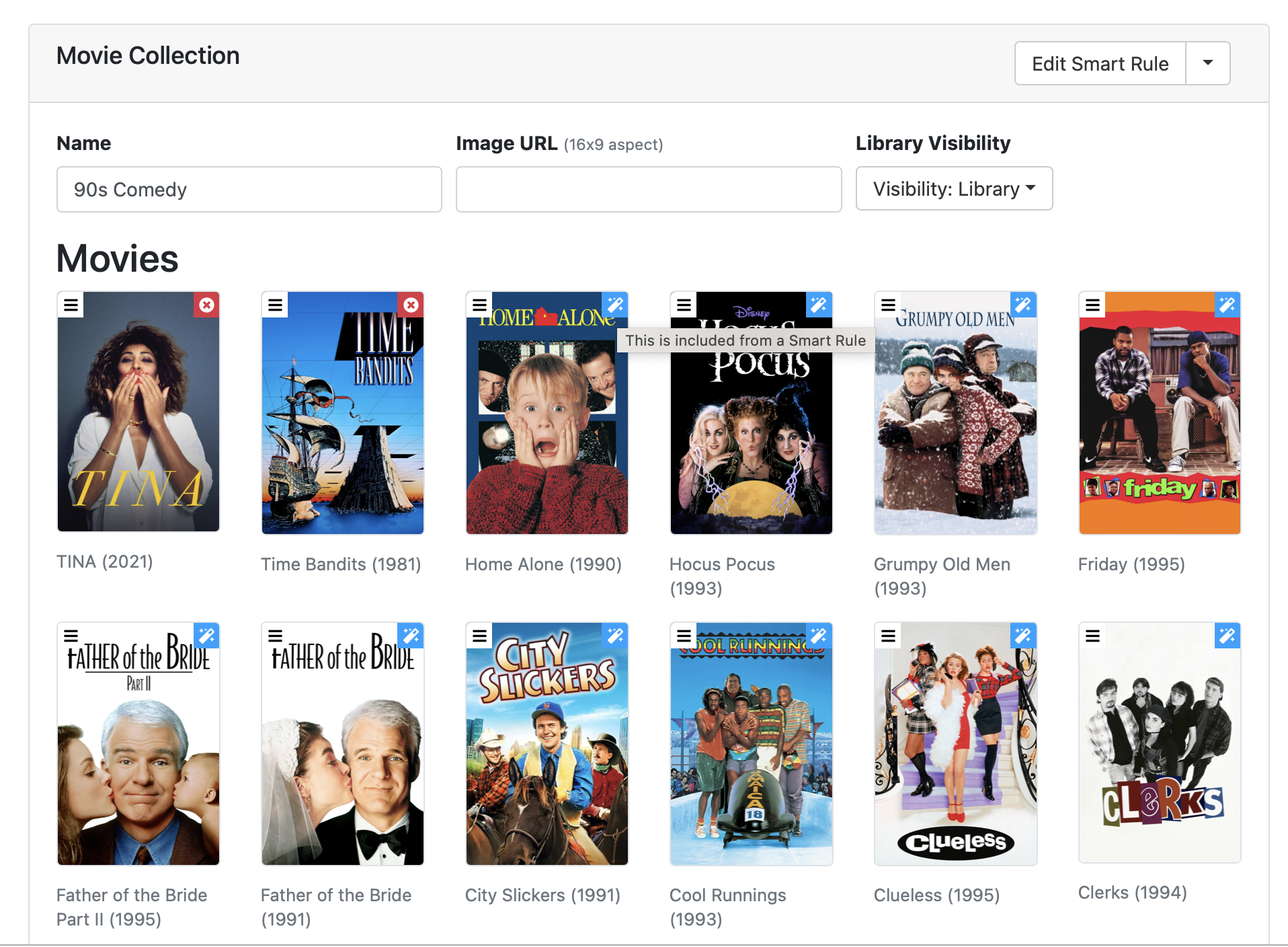Remove Time Bandits from the collection

411,305
